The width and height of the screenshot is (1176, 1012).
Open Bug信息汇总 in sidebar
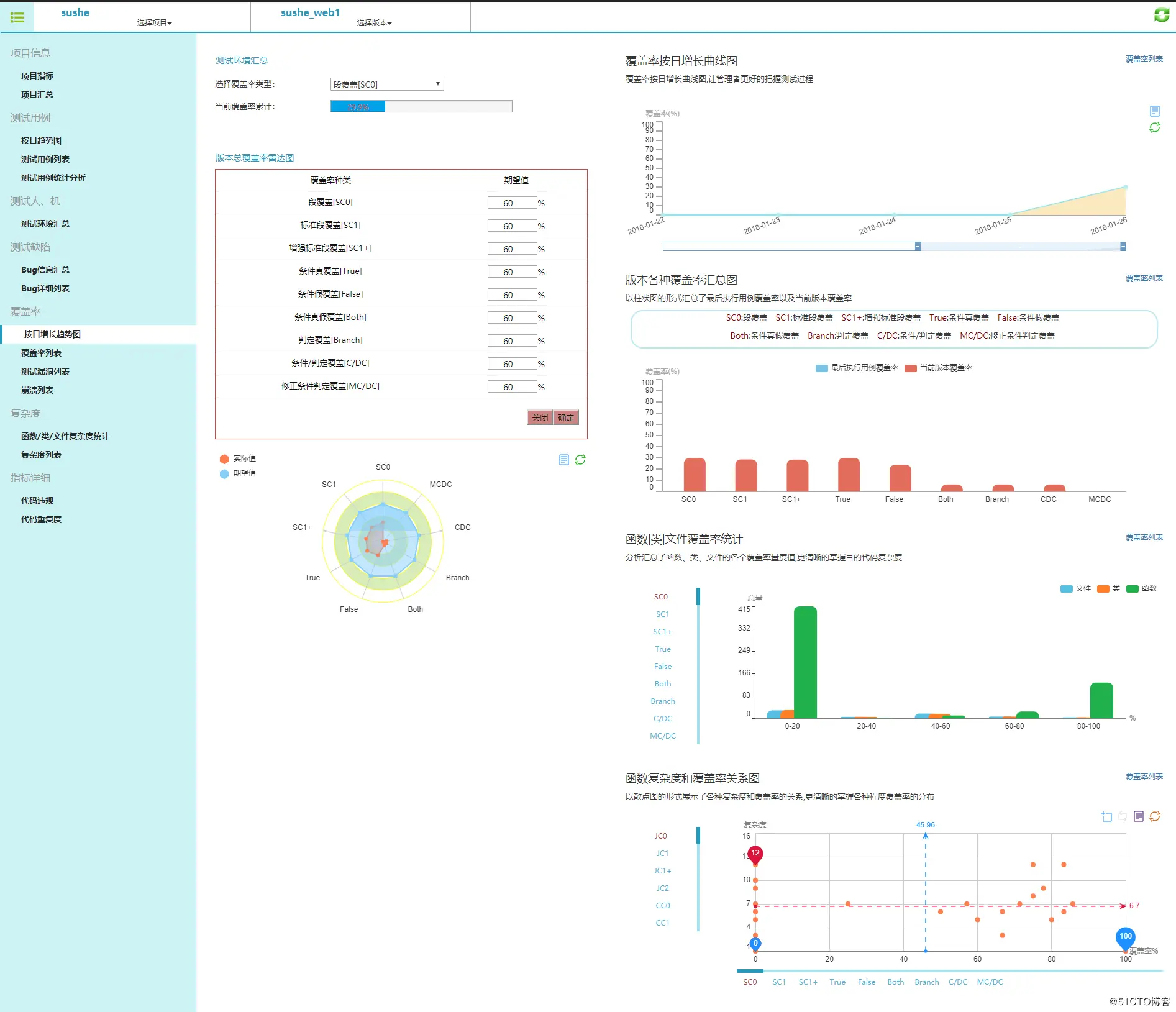tap(45, 270)
